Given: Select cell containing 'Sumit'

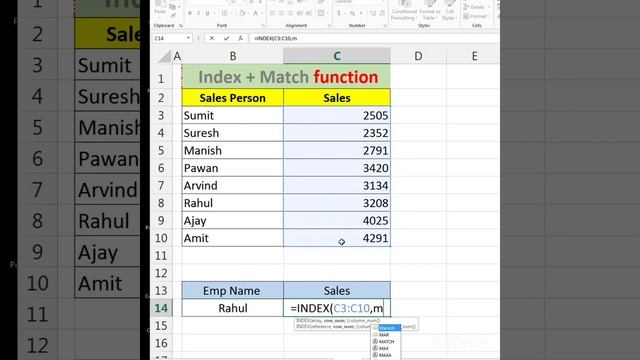Looking at the screenshot, I should (x=233, y=116).
